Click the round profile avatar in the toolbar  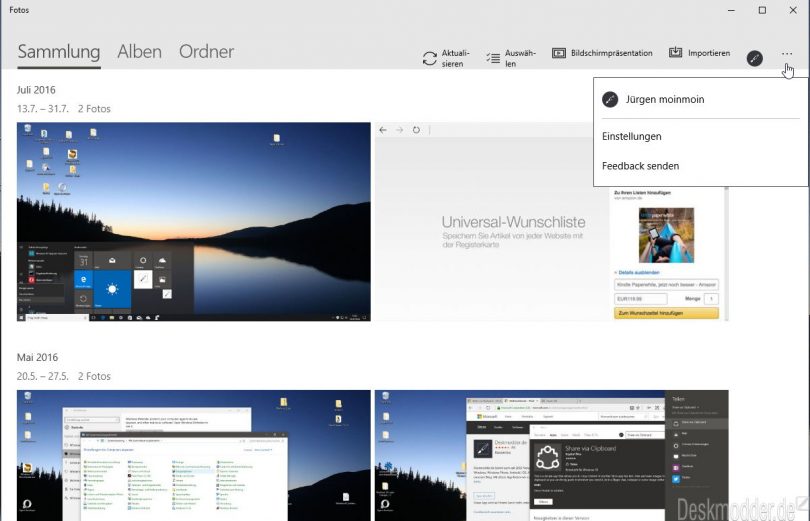pyautogui.click(x=755, y=58)
